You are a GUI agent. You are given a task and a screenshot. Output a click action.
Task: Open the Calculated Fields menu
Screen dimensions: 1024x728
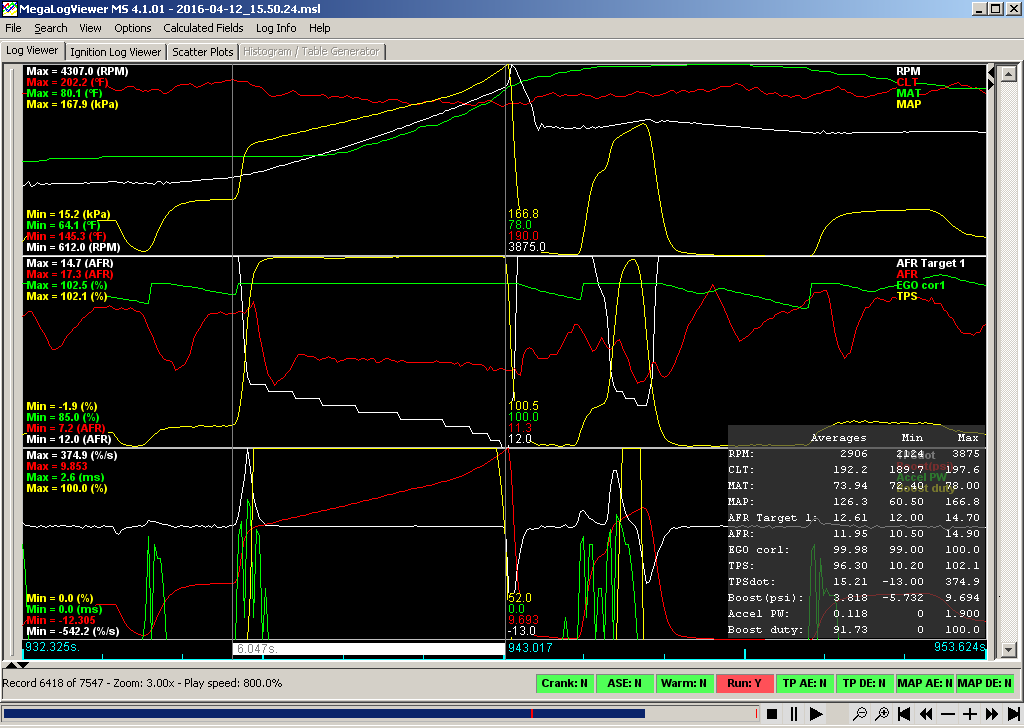203,28
